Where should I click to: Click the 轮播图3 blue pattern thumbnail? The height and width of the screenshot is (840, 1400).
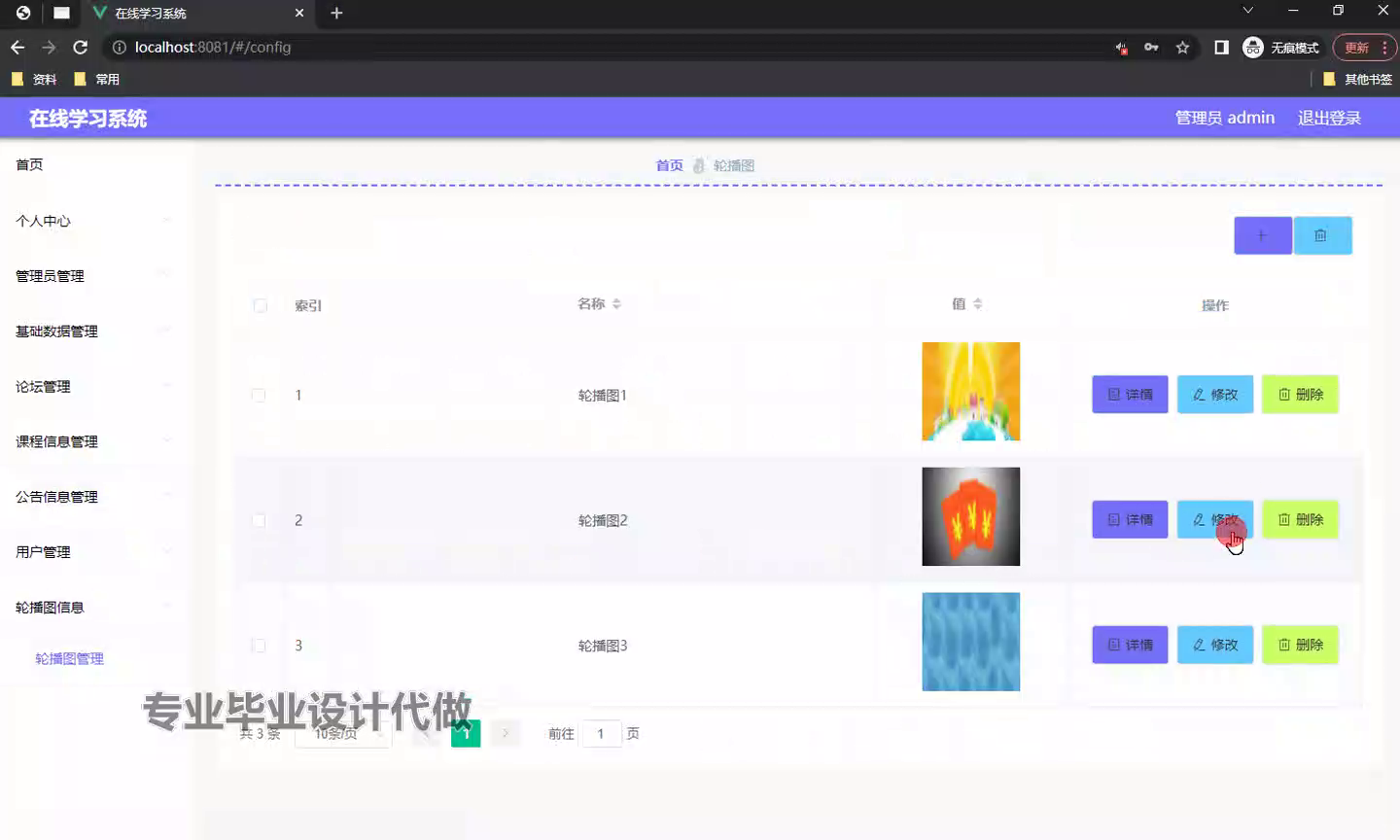click(x=970, y=642)
